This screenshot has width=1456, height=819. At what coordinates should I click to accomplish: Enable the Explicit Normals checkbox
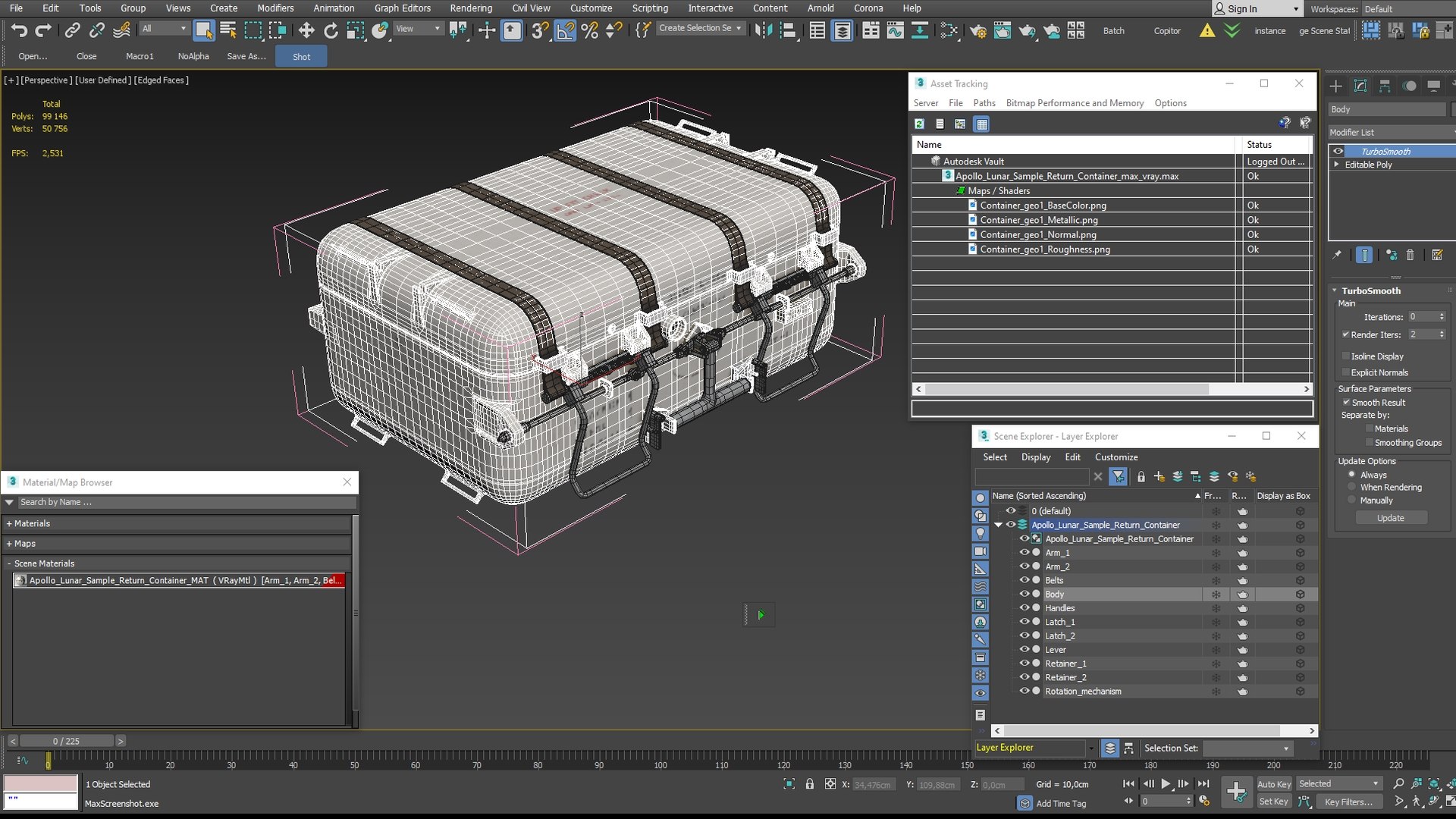(1347, 372)
